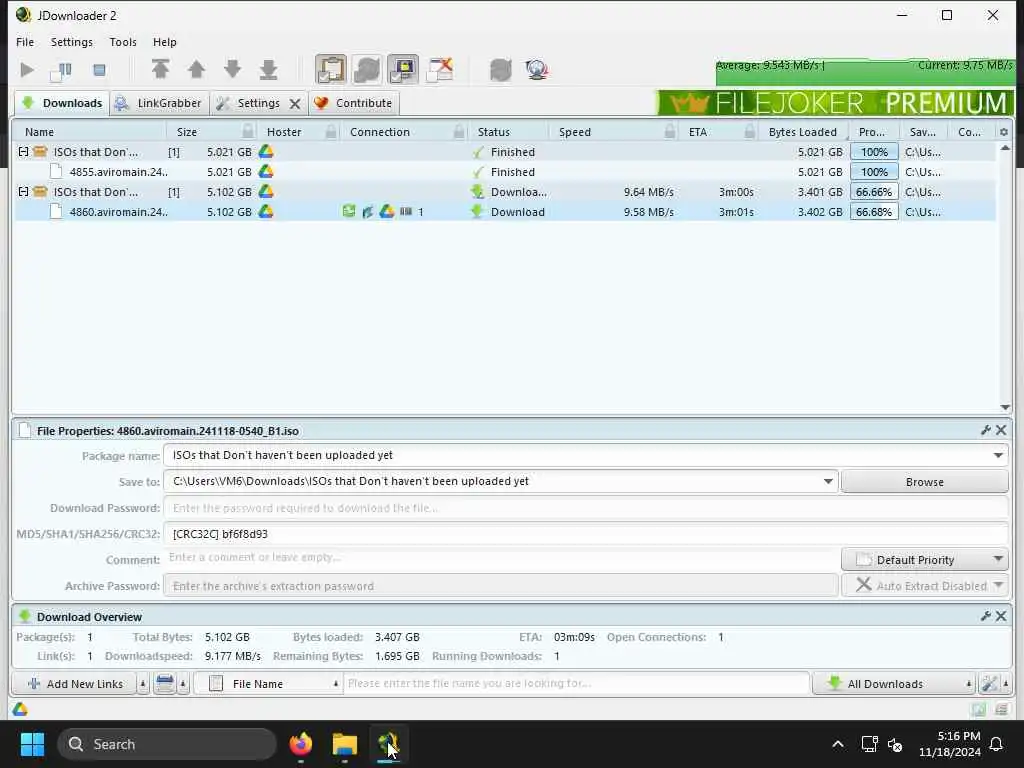
Task: Open the Help menu
Action: 165,42
